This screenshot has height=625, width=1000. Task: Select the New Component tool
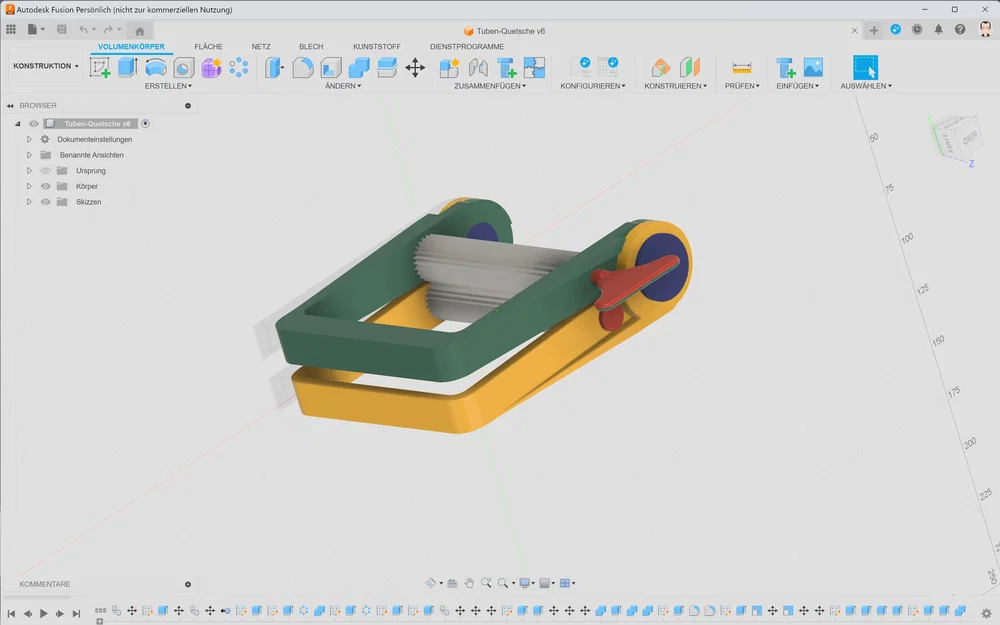[450, 67]
